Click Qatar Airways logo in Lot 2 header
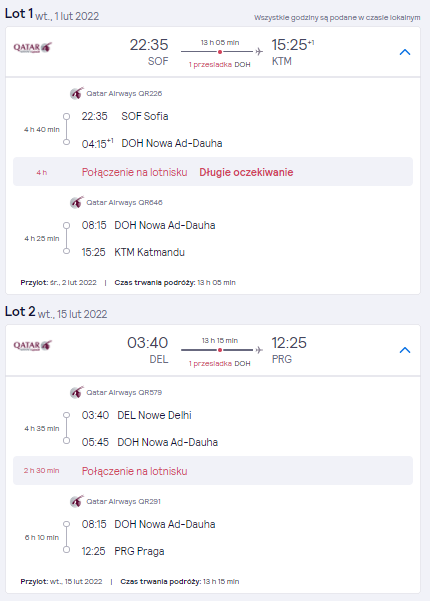 [x=33, y=345]
